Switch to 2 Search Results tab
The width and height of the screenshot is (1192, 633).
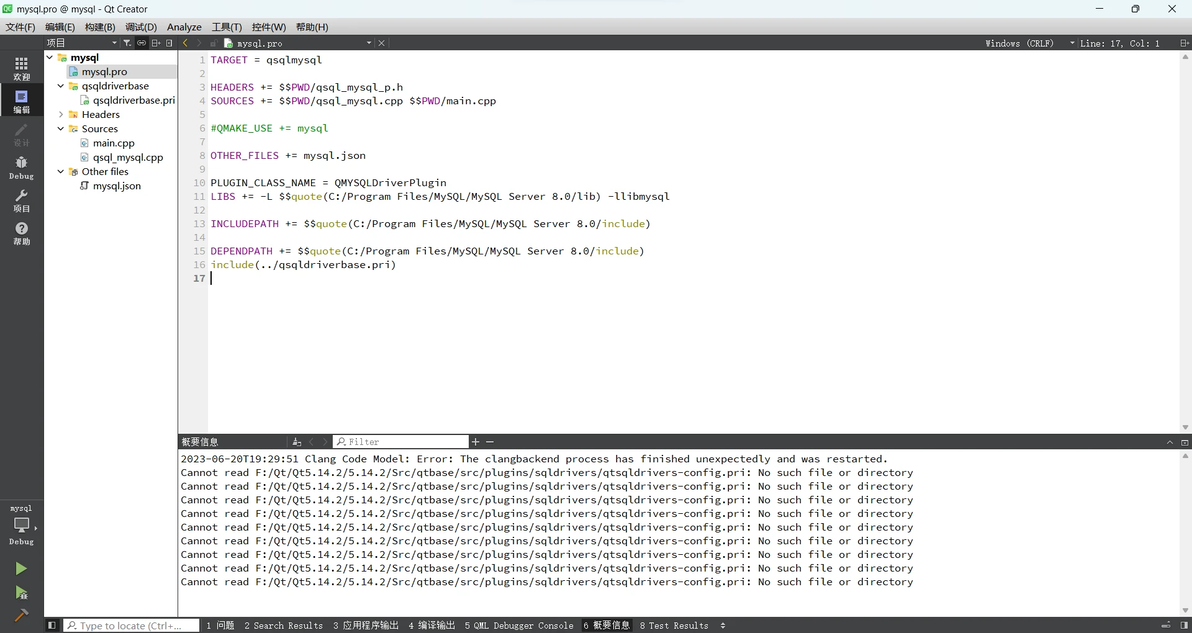[x=284, y=625]
